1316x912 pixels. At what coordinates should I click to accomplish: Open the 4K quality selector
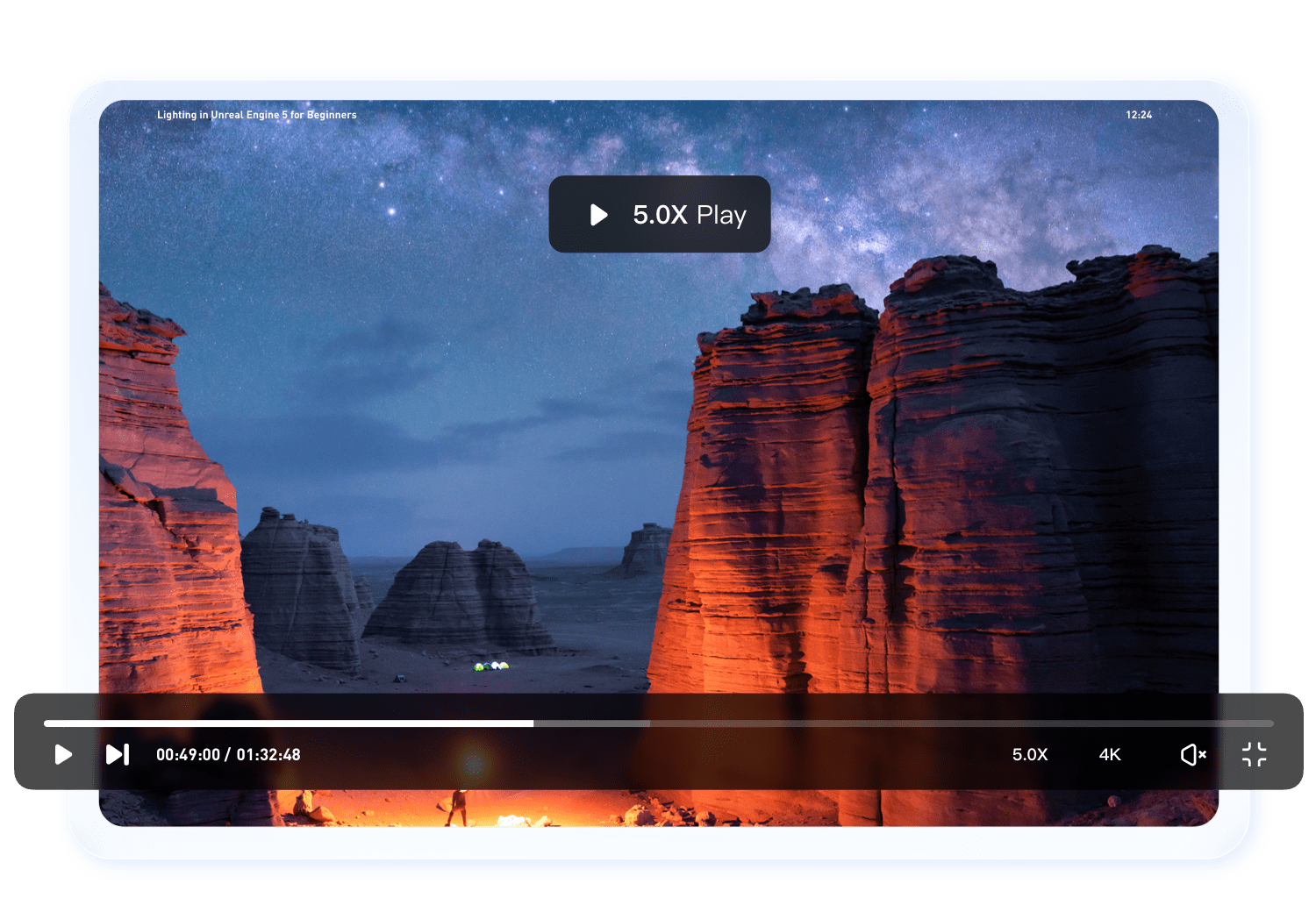point(1110,754)
